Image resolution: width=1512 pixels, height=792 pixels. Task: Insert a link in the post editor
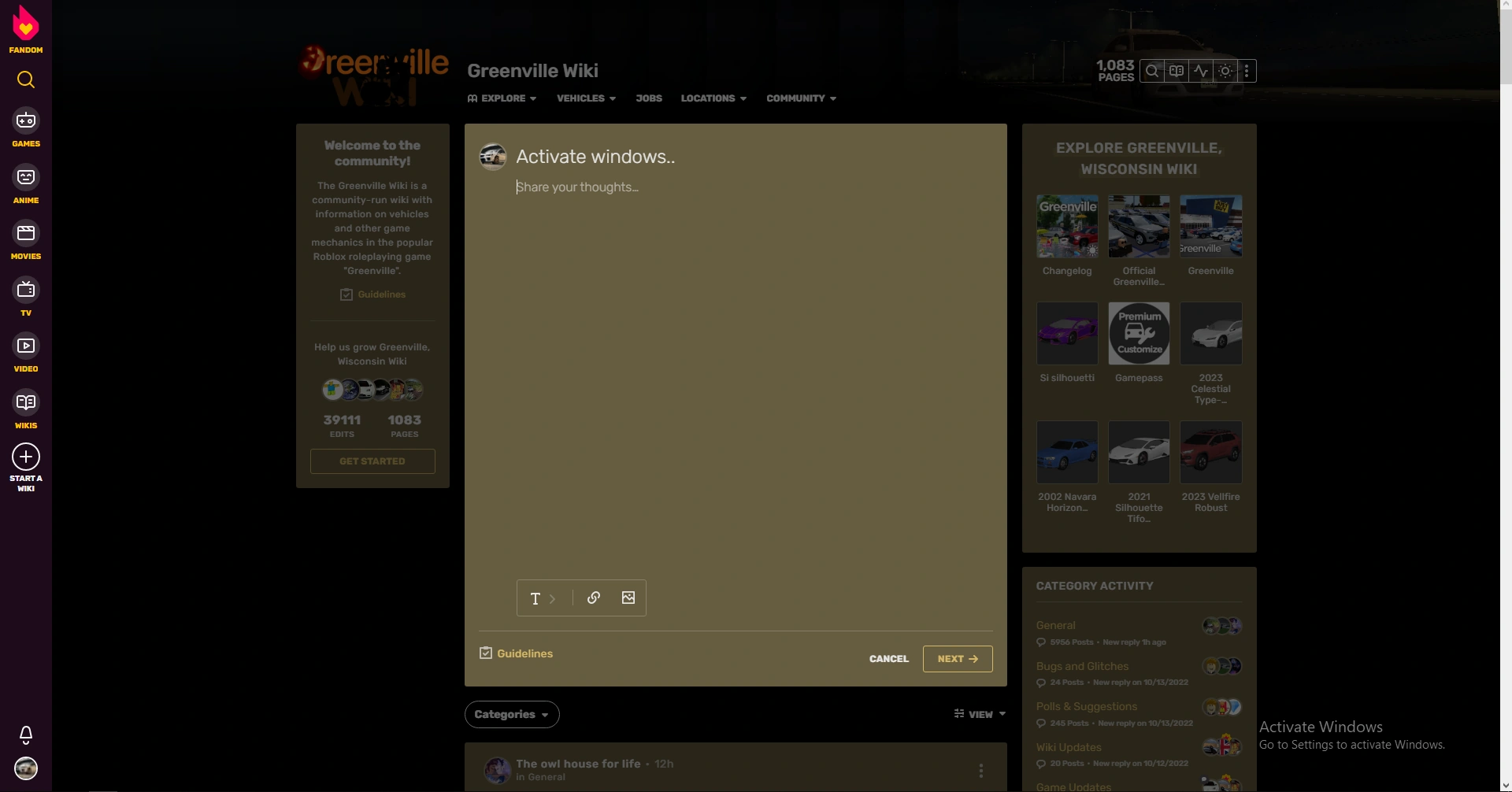[x=594, y=598]
